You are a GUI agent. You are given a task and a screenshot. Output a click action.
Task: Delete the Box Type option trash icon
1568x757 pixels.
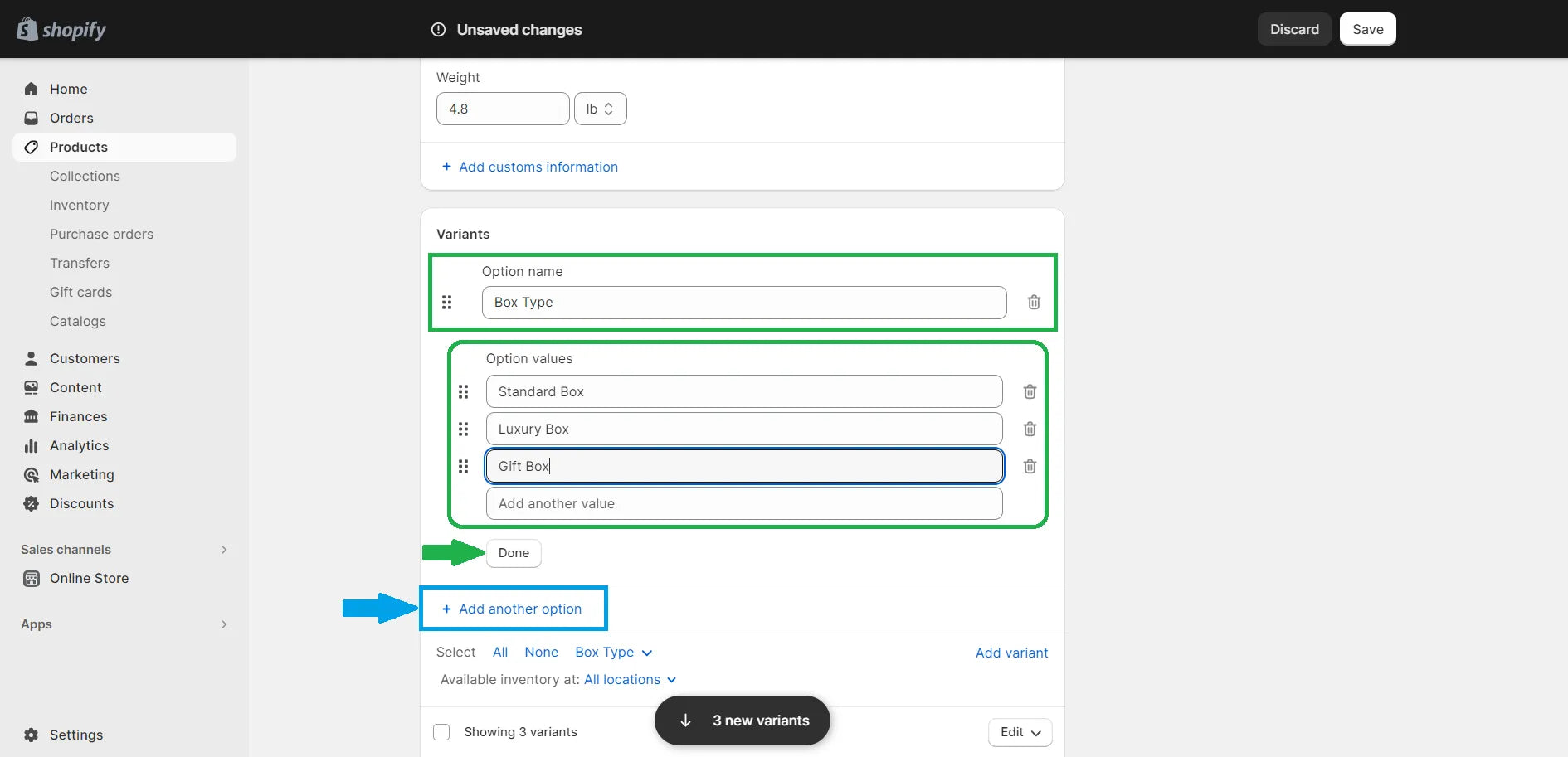click(x=1034, y=303)
